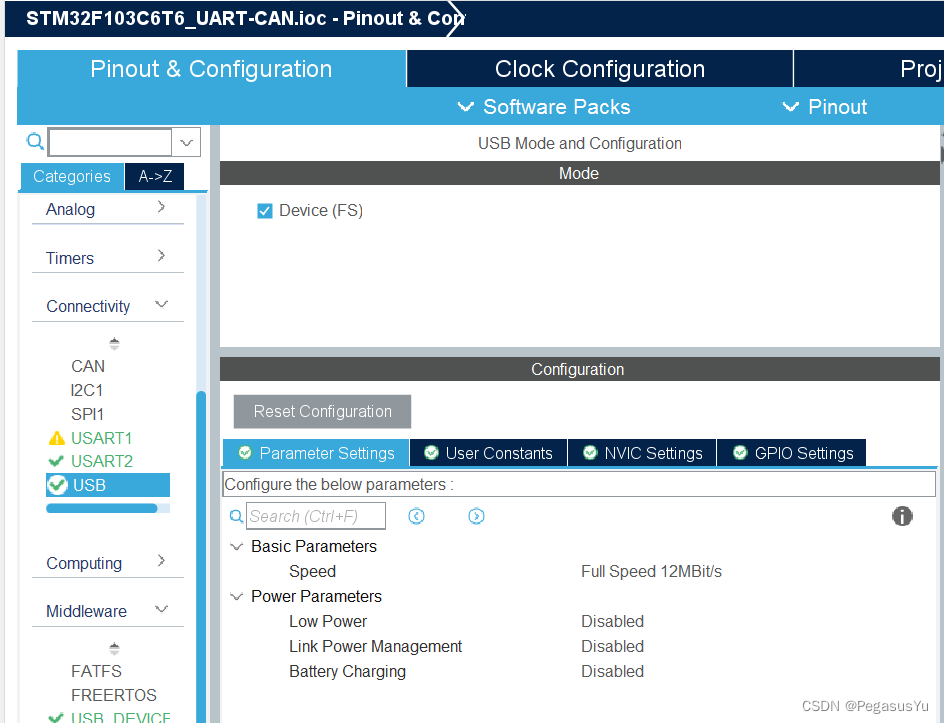Switch to Pinout & Configuration tab
This screenshot has width=944, height=723.
click(x=211, y=69)
